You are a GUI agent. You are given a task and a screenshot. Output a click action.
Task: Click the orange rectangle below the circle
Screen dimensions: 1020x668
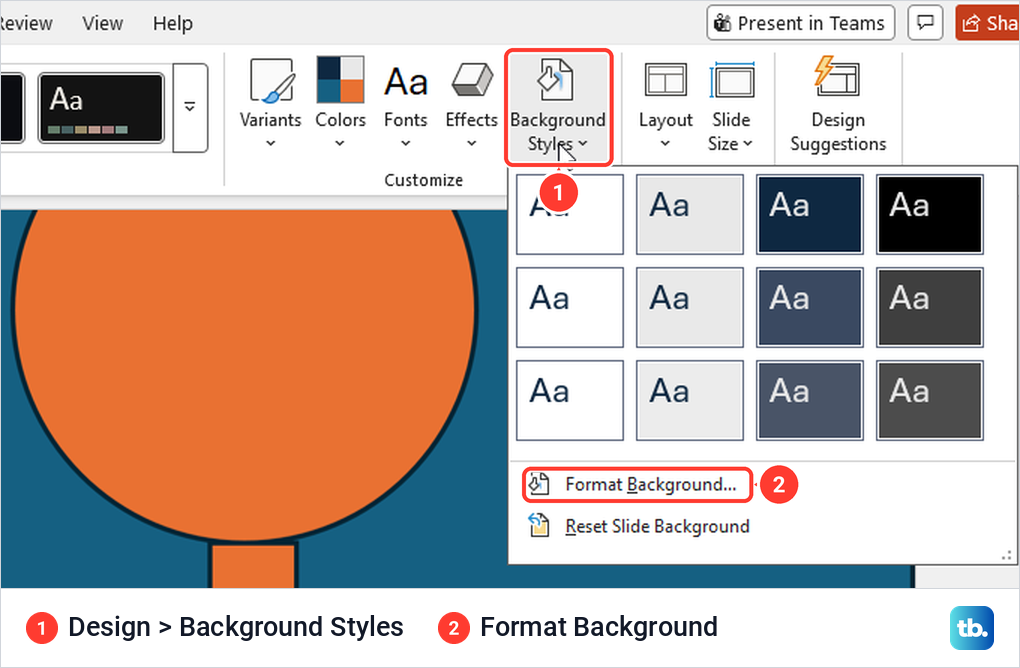pos(254,566)
